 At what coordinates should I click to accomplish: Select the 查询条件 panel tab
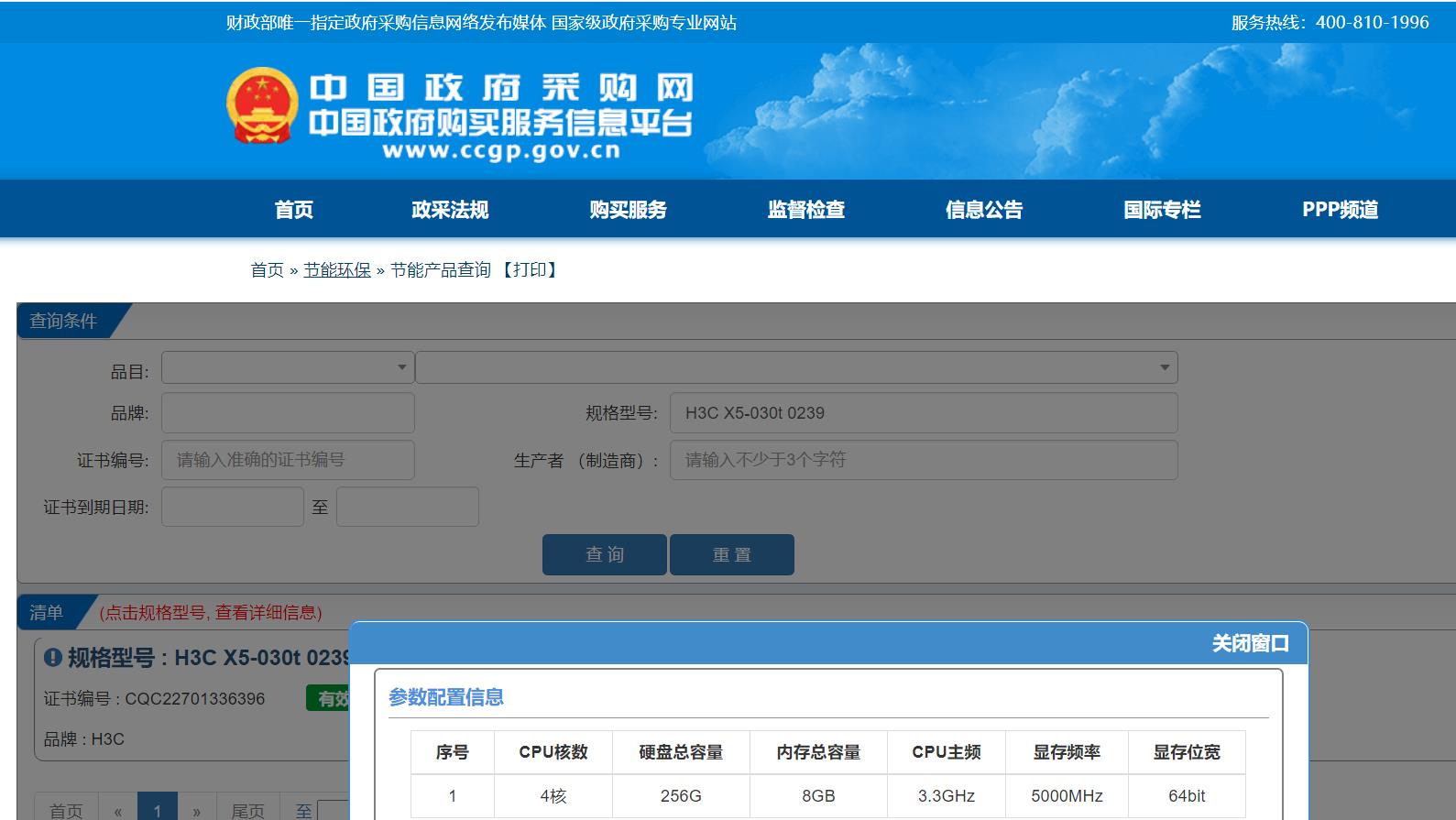point(64,321)
